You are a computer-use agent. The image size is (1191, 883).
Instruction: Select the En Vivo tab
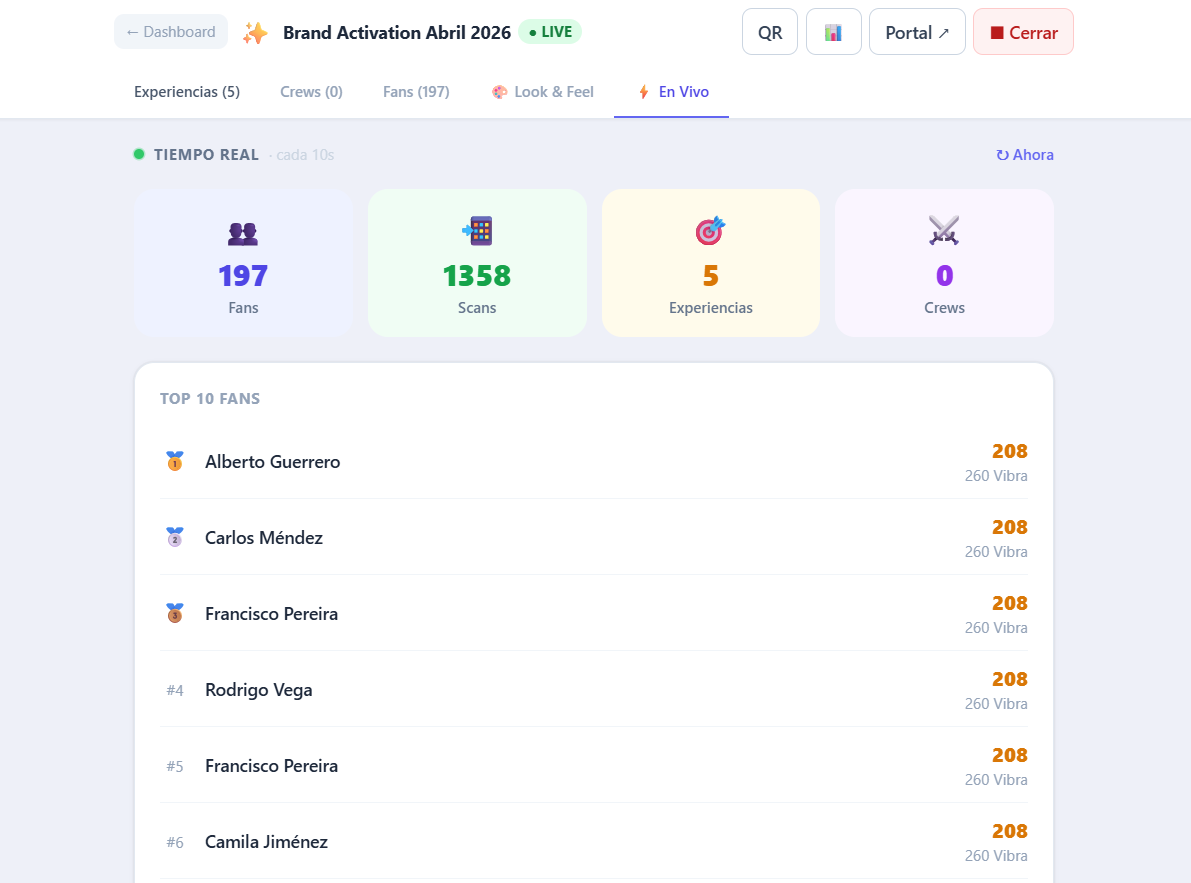(x=671, y=92)
